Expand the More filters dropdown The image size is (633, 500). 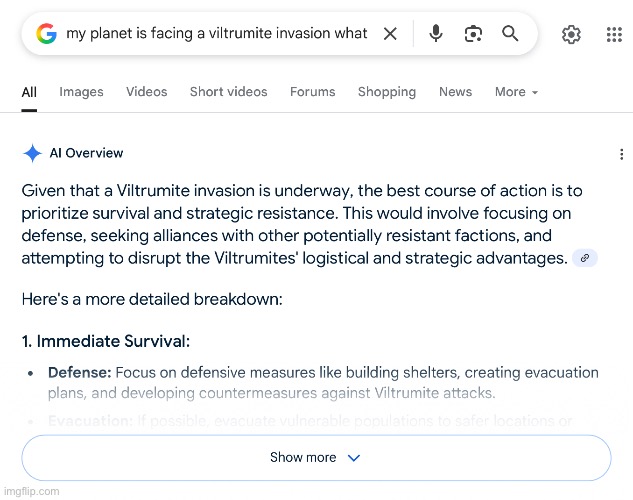(x=516, y=92)
